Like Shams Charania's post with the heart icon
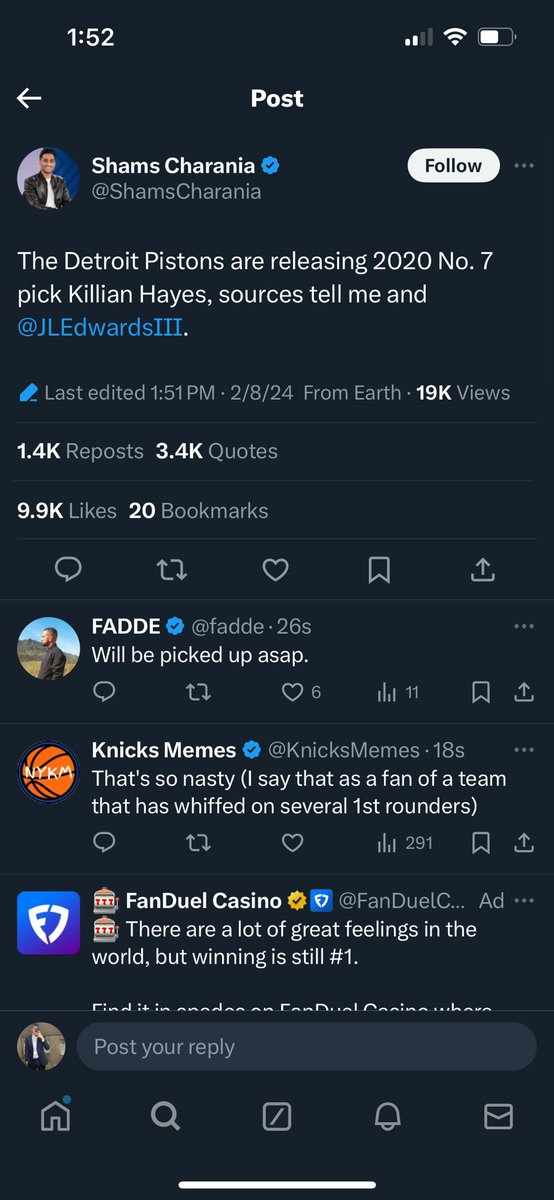The image size is (554, 1200). click(275, 570)
